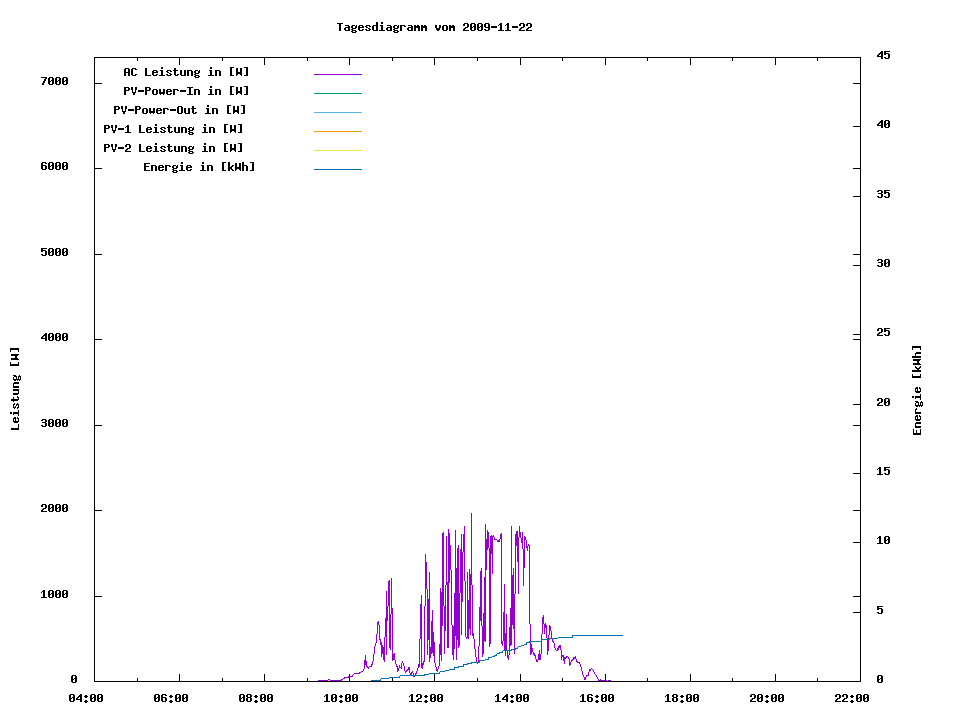Click the PV-Power-In in [W] legend entry
The width and height of the screenshot is (960, 720).
(186, 91)
